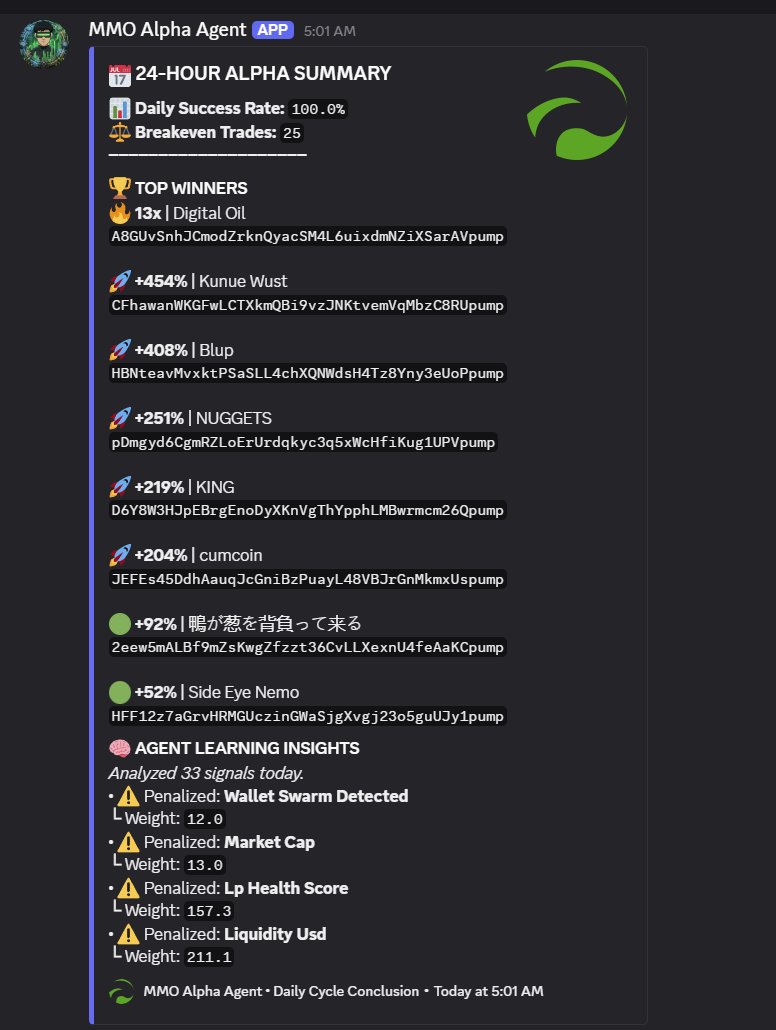Click the Digital Oil token name
Image resolution: width=776 pixels, height=1030 pixels.
point(209,213)
